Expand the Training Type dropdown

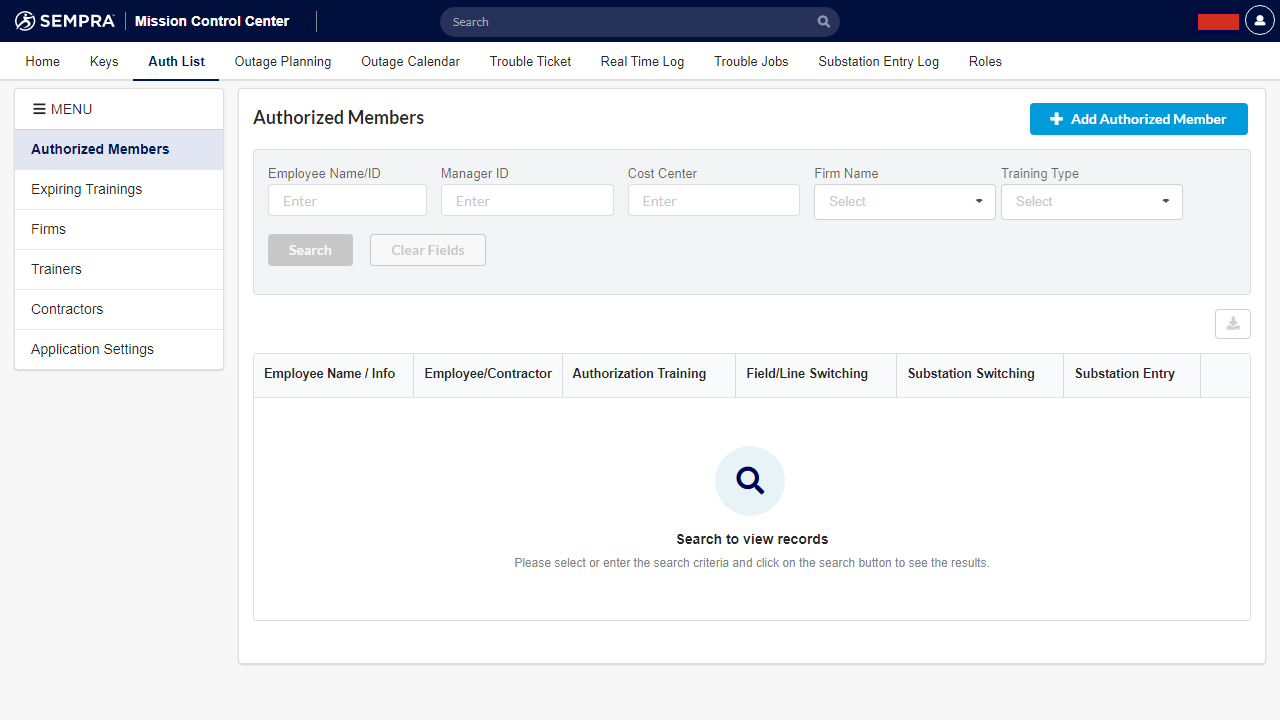point(1091,201)
